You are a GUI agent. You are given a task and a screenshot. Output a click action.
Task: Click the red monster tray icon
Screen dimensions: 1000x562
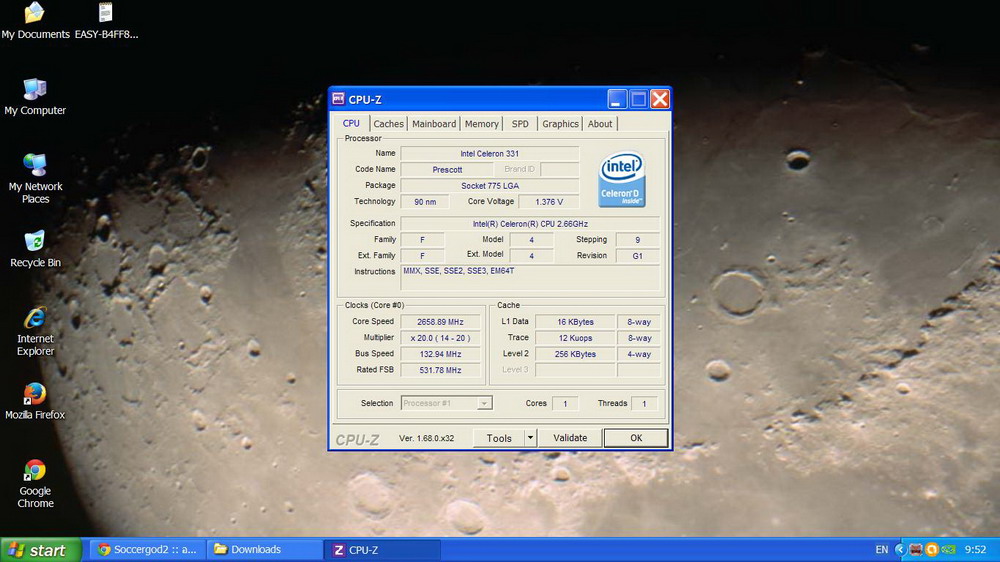click(x=916, y=549)
